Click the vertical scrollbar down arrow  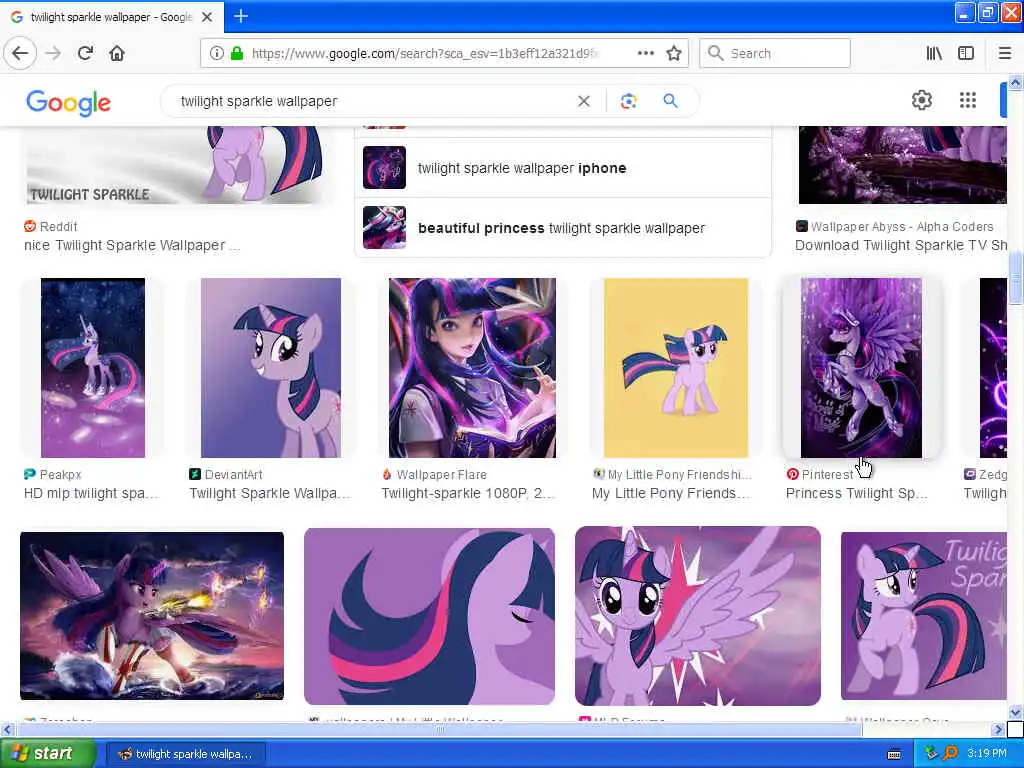point(1016,712)
